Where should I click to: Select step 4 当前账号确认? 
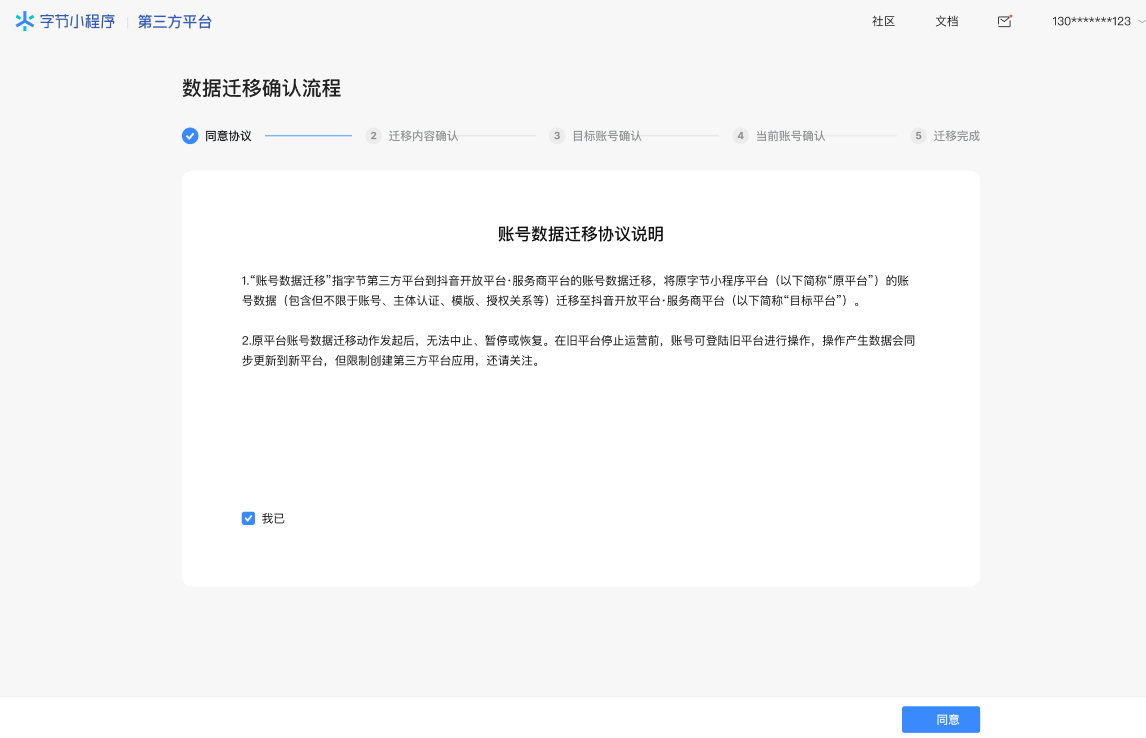[x=779, y=136]
